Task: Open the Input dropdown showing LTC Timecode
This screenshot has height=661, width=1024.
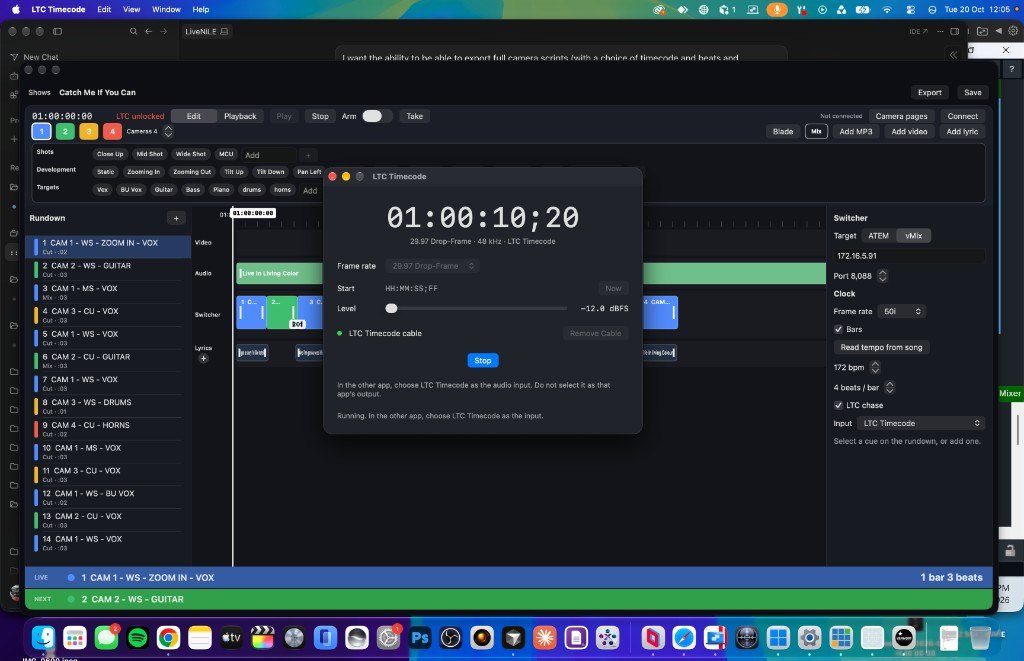Action: (921, 423)
